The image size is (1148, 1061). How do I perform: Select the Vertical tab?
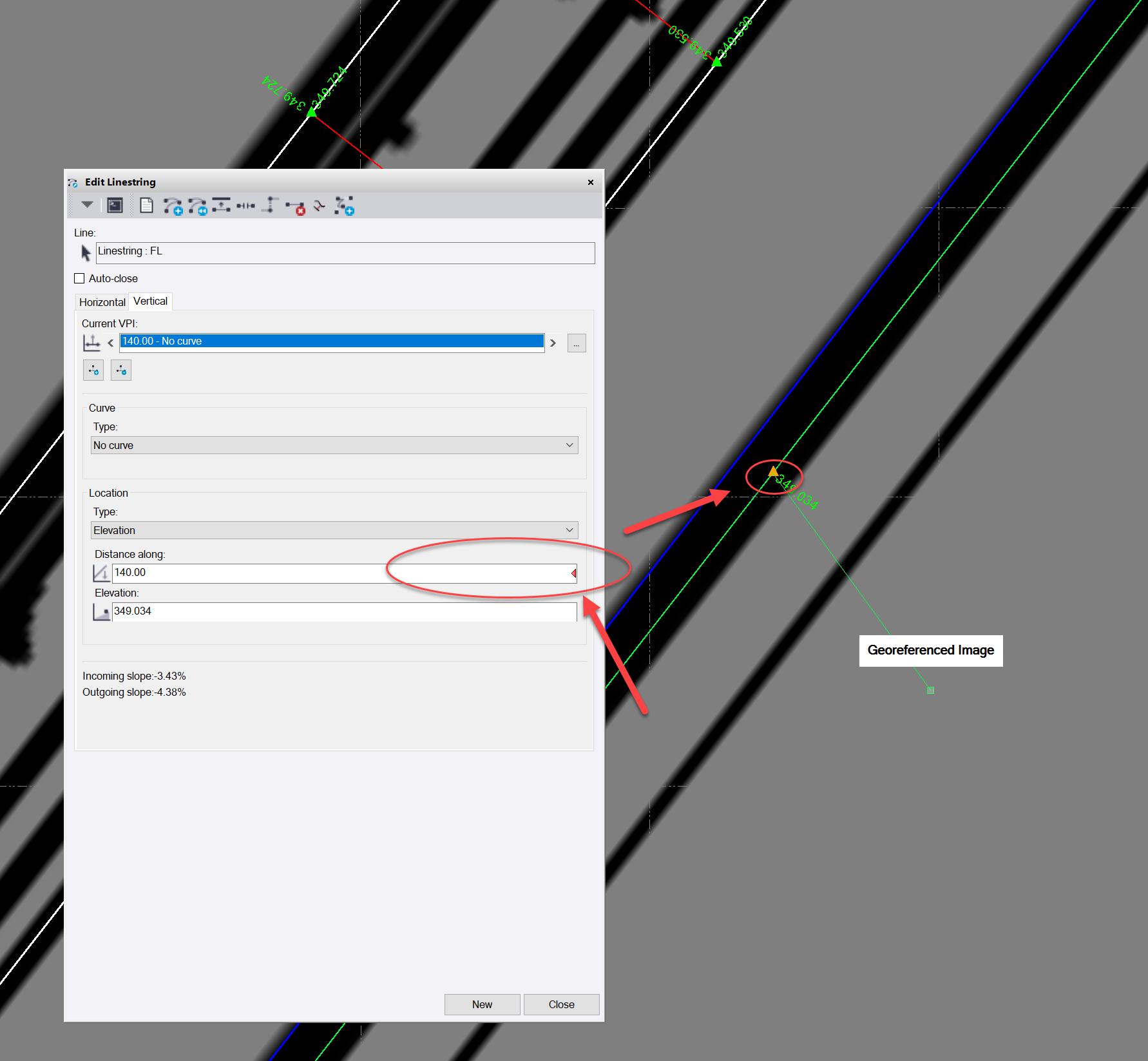pyautogui.click(x=150, y=301)
